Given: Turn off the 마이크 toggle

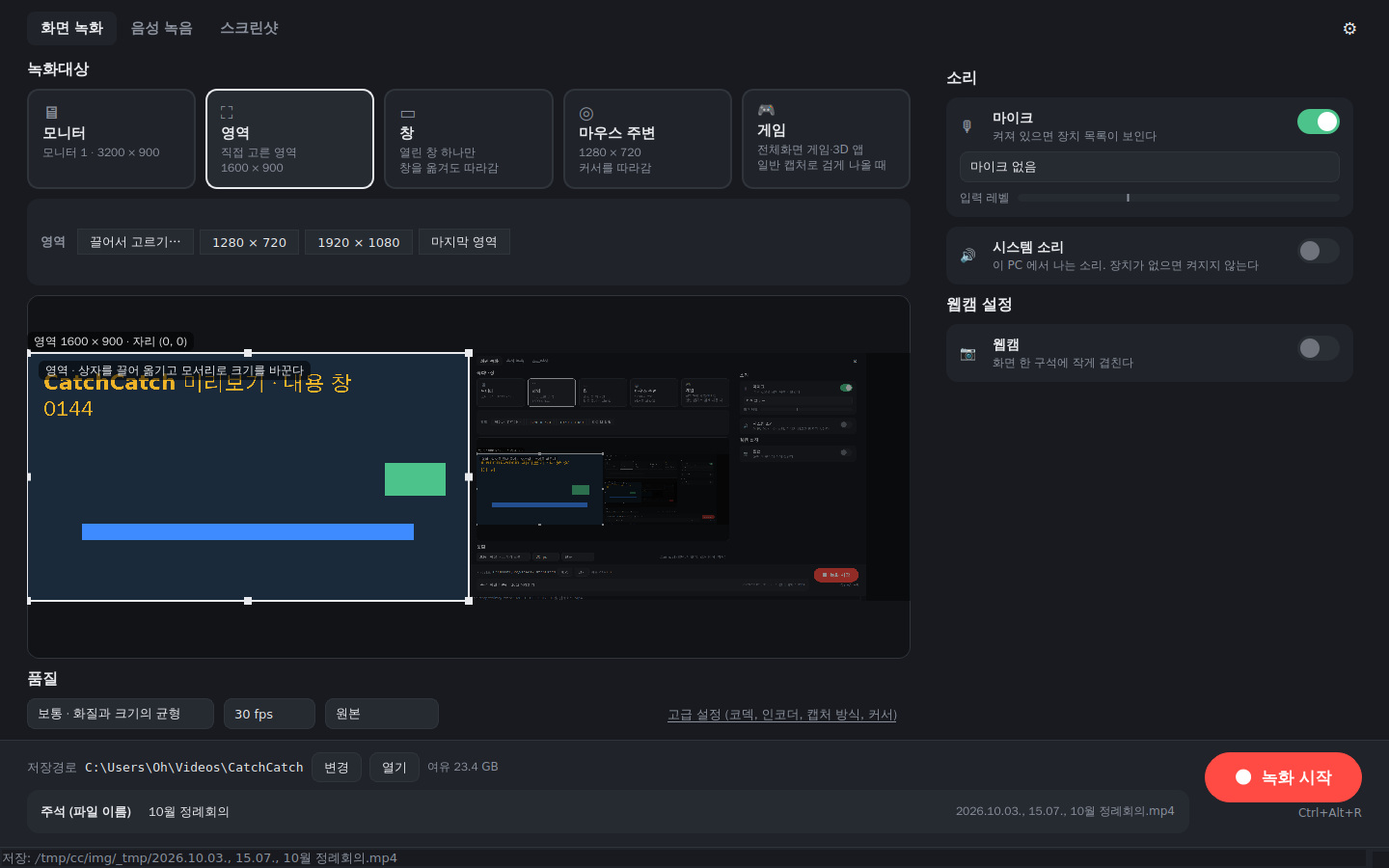Looking at the screenshot, I should (1318, 122).
